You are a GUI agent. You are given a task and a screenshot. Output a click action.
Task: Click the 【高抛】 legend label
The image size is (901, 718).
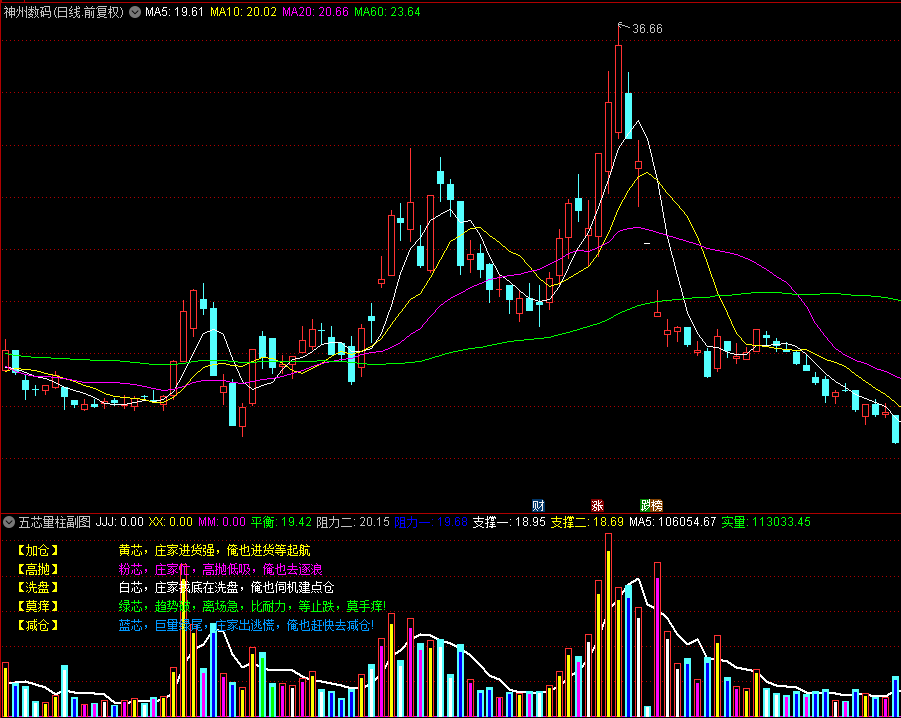click(x=37, y=569)
